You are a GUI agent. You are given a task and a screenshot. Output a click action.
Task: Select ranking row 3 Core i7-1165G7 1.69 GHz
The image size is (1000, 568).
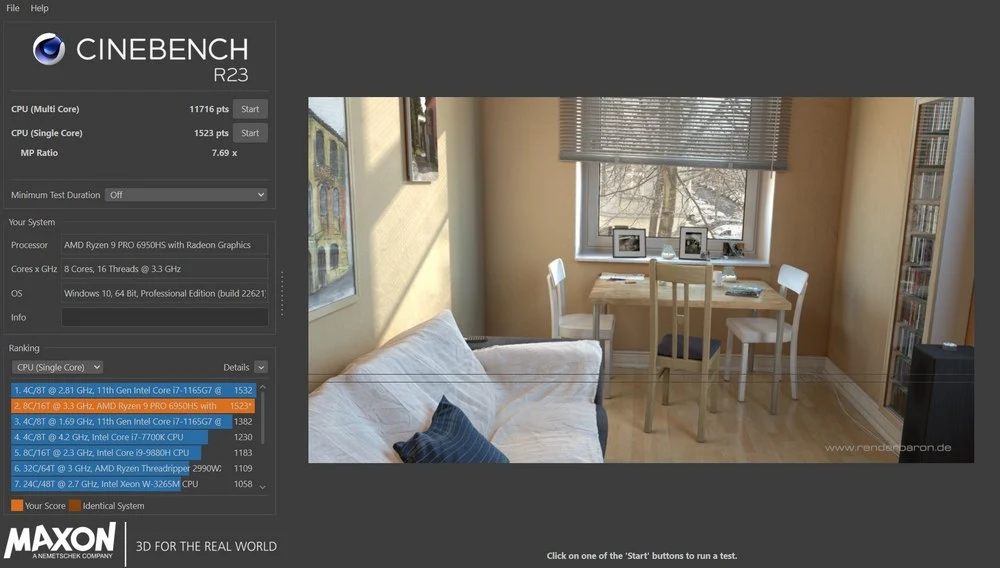pyautogui.click(x=133, y=421)
